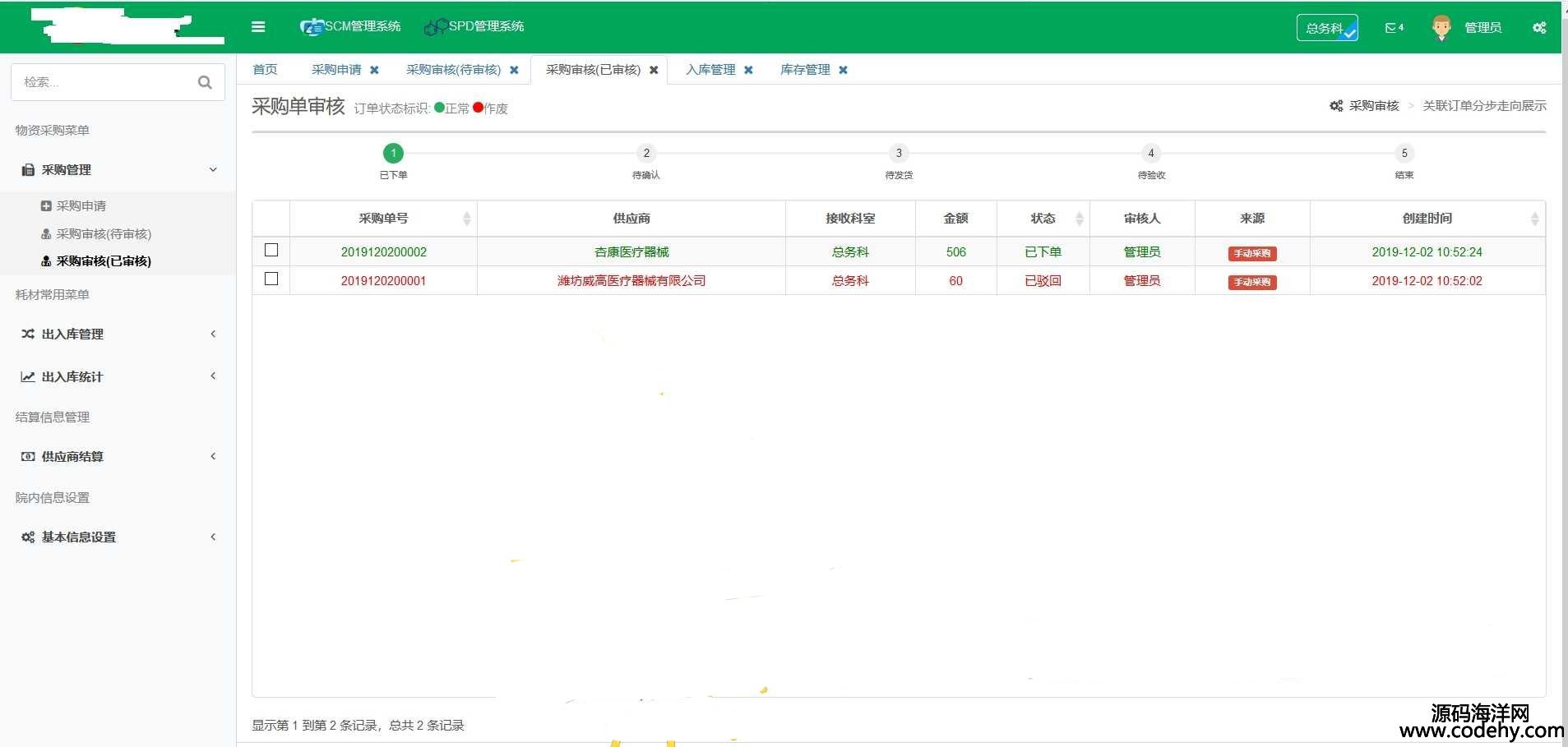Select the 采购审核(已审核) tab
This screenshot has height=747, width=1568.
(x=593, y=70)
